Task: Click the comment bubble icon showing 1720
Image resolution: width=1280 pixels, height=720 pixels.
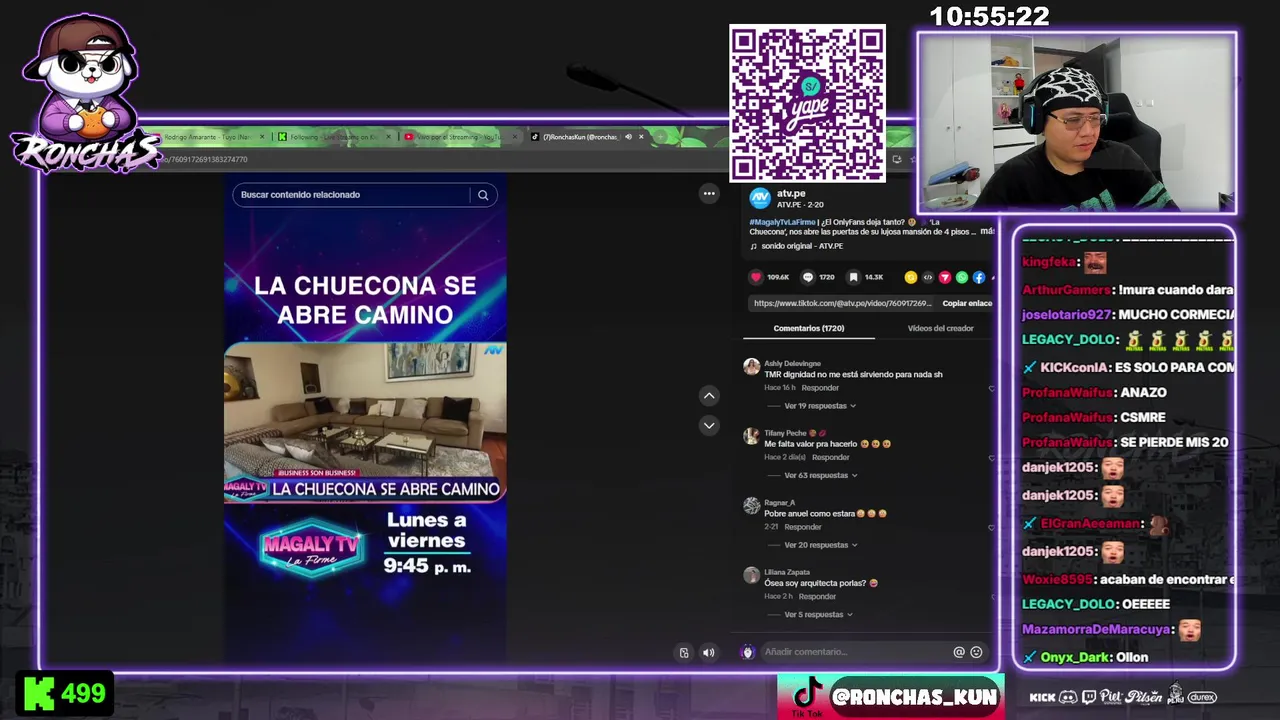Action: click(808, 277)
